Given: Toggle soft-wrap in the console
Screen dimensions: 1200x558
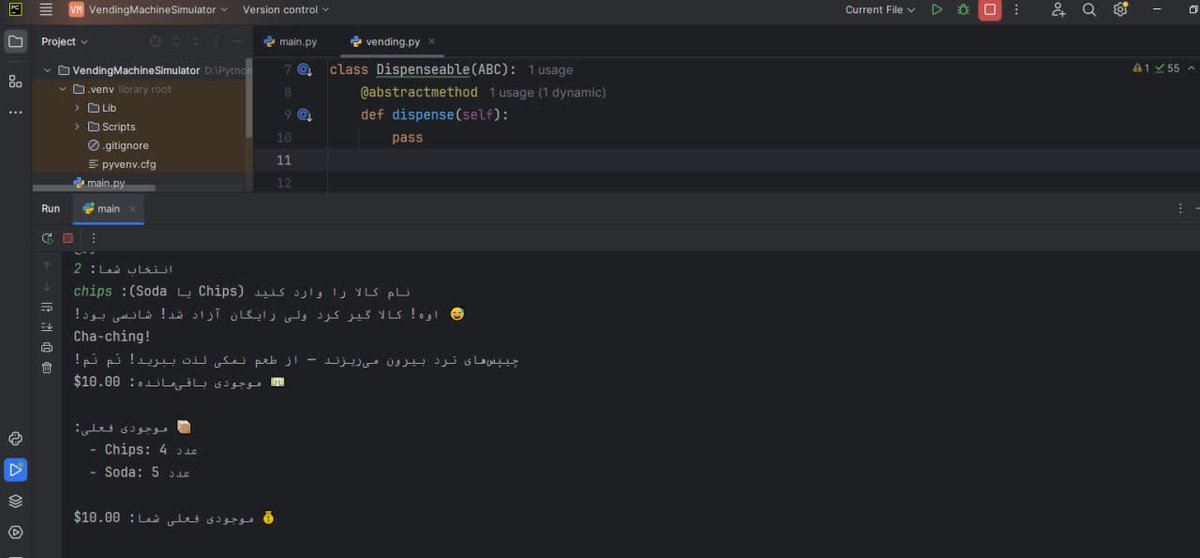Looking at the screenshot, I should coord(47,307).
